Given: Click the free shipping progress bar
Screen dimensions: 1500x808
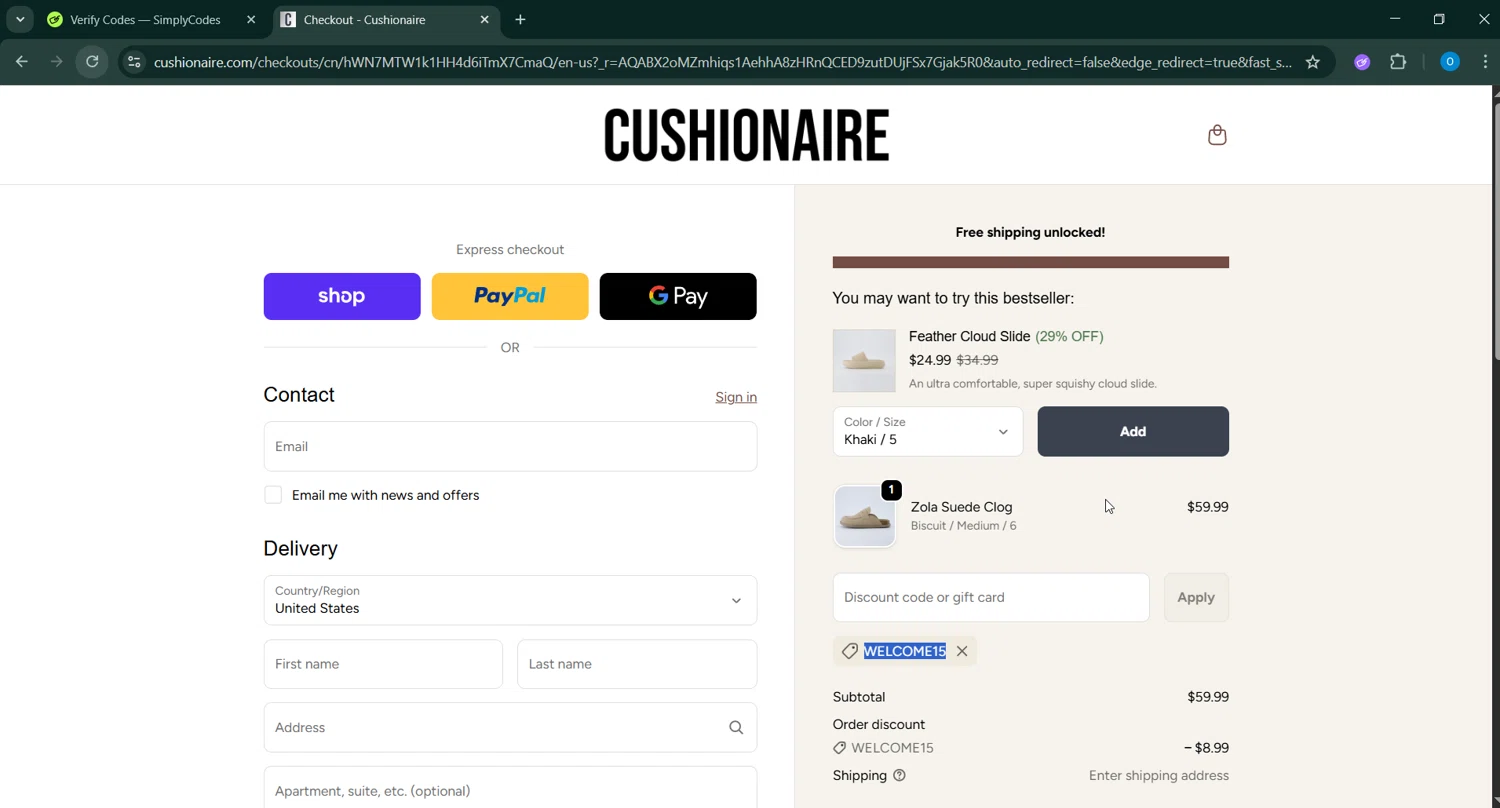Looking at the screenshot, I should [x=1031, y=262].
